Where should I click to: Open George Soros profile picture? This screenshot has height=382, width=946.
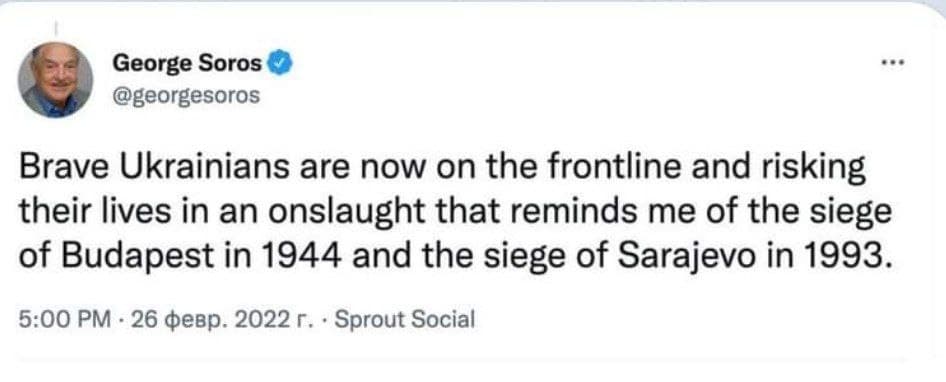(x=55, y=80)
